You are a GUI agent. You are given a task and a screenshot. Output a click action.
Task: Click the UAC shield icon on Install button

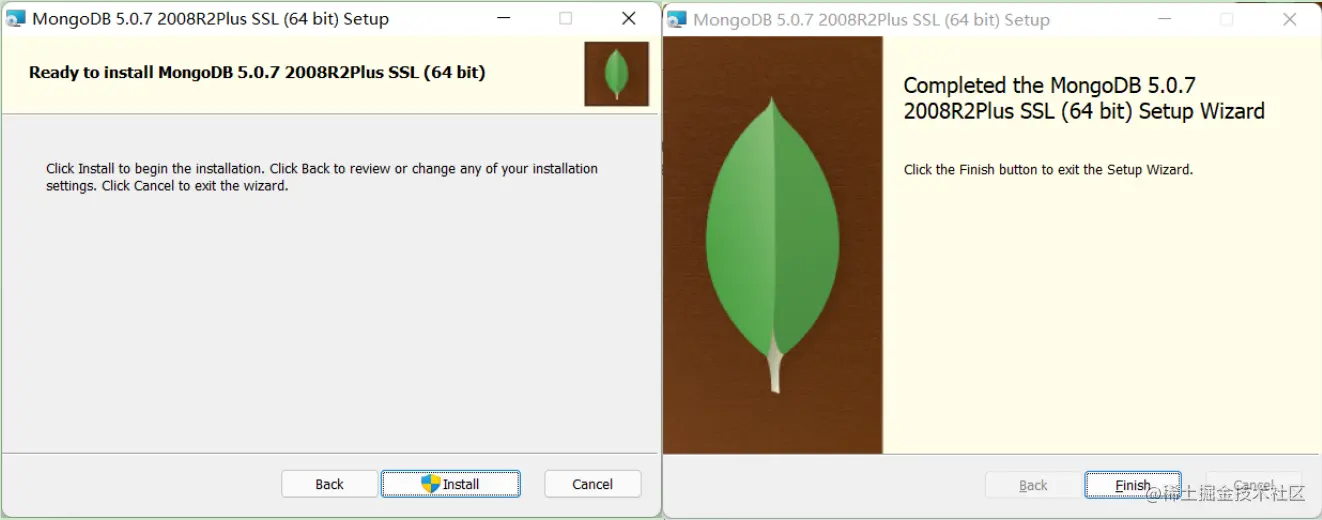pyautogui.click(x=430, y=484)
